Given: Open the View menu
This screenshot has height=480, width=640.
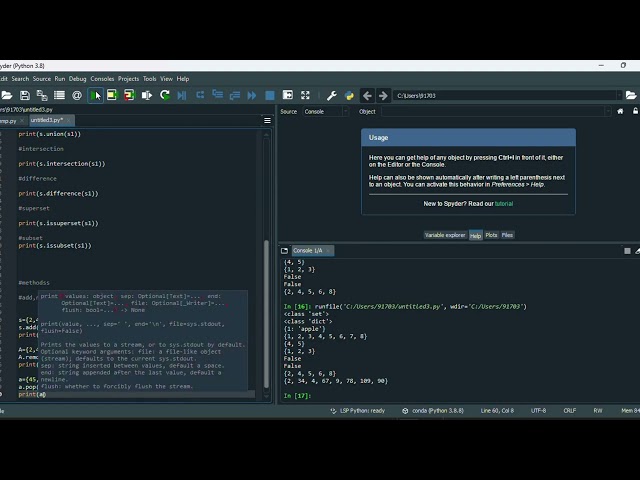Looking at the screenshot, I should (x=166, y=79).
